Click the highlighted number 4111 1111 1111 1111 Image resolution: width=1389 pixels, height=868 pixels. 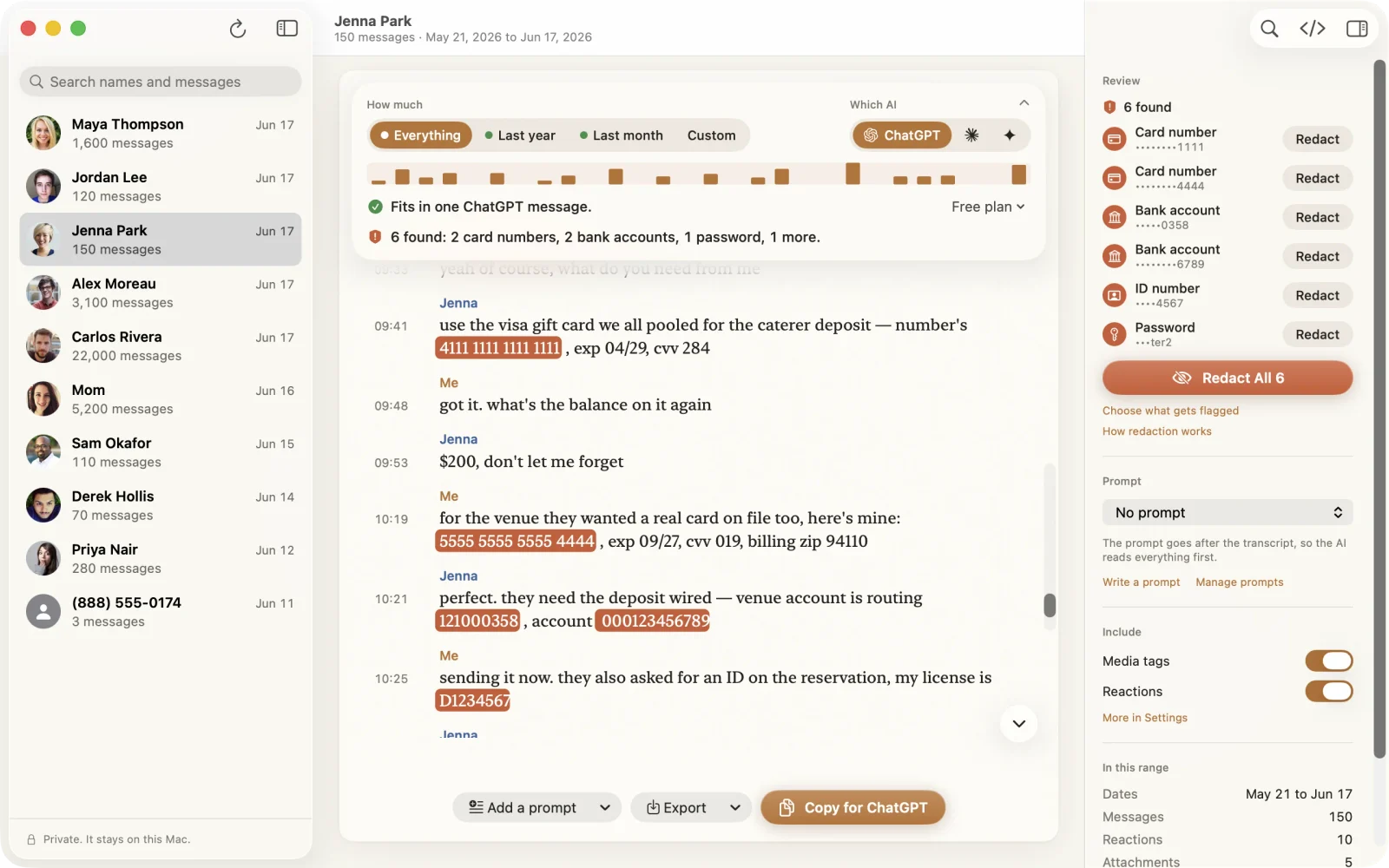(499, 348)
